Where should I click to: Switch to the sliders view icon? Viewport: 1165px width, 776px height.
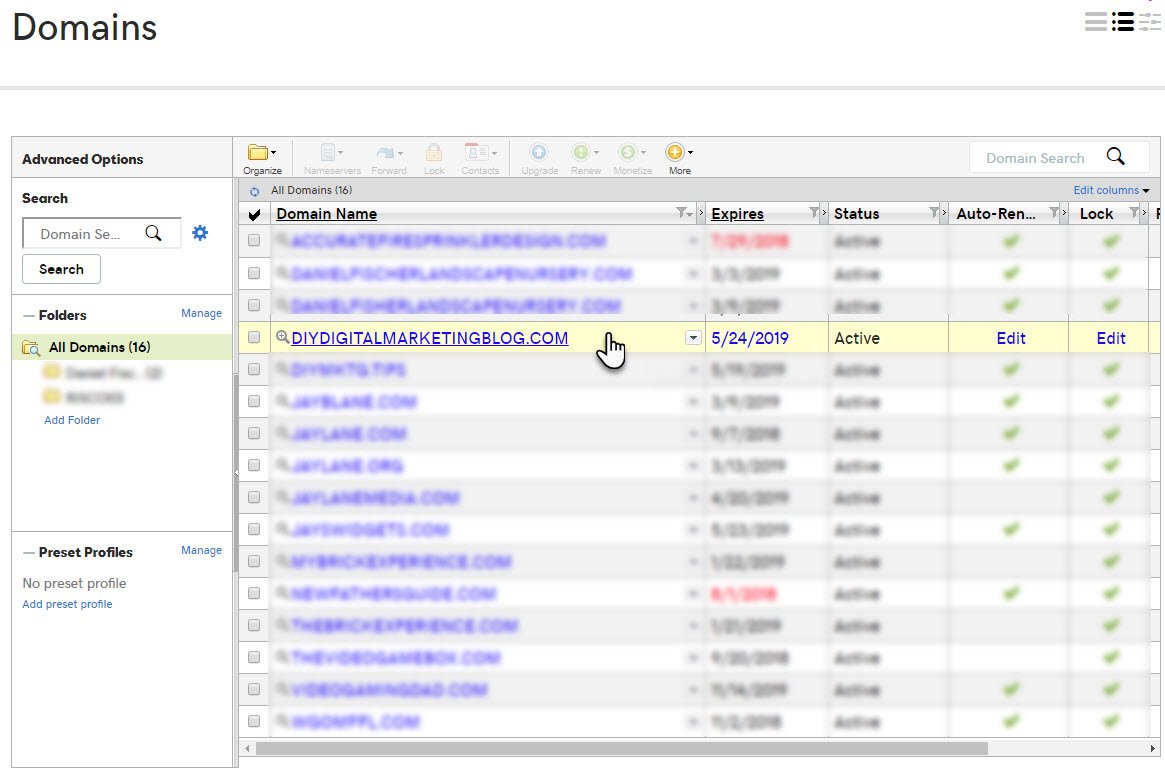point(1149,22)
